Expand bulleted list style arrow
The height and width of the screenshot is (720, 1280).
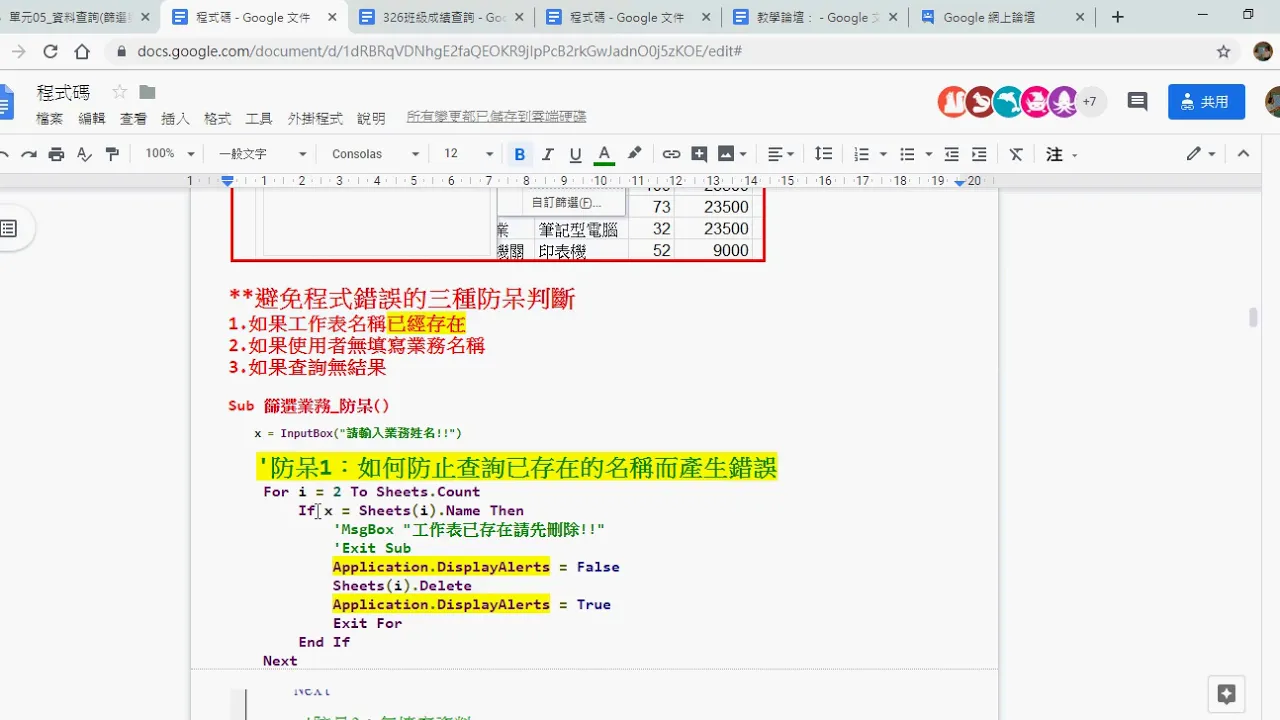point(929,154)
